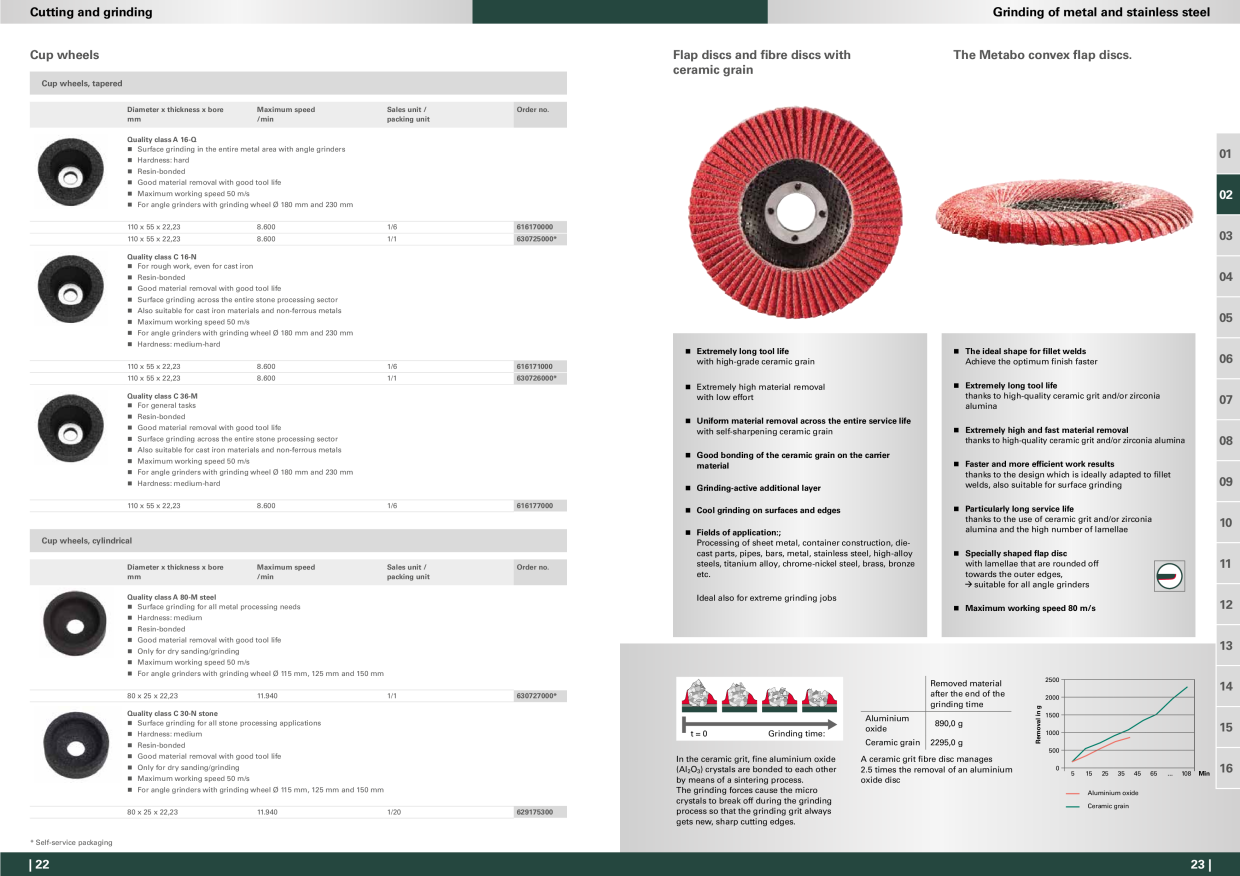1240x876 pixels.
Task: Click the 'Cup wheels, tapered' section header
Action: (x=298, y=84)
